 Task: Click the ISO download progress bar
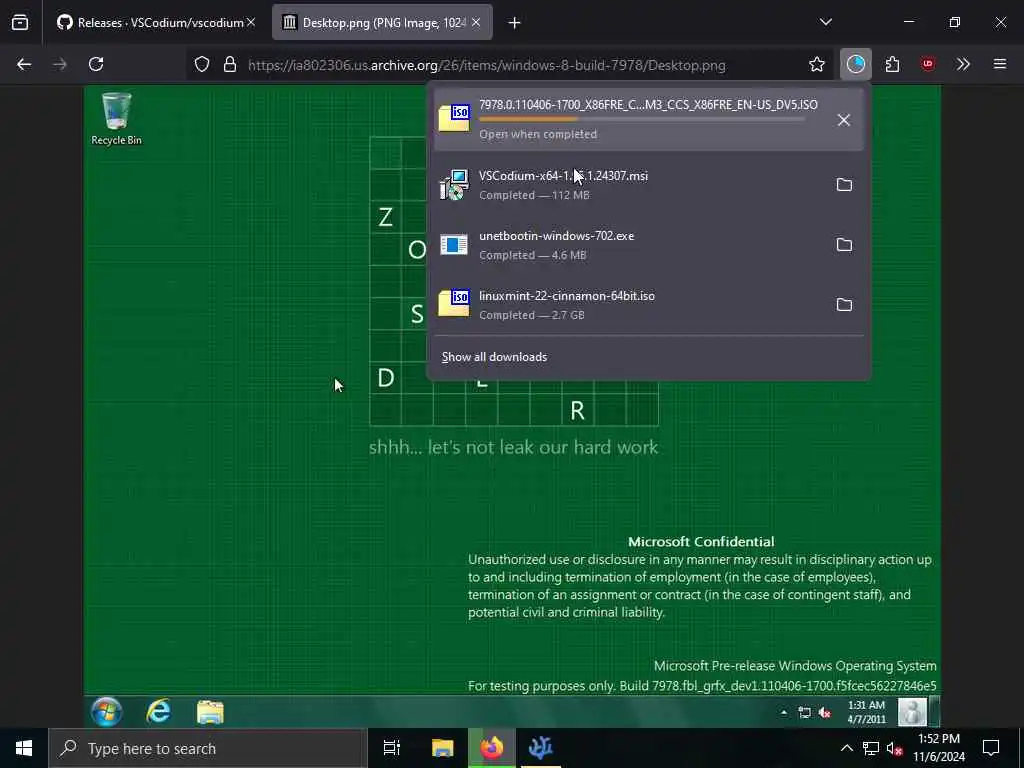click(x=642, y=120)
